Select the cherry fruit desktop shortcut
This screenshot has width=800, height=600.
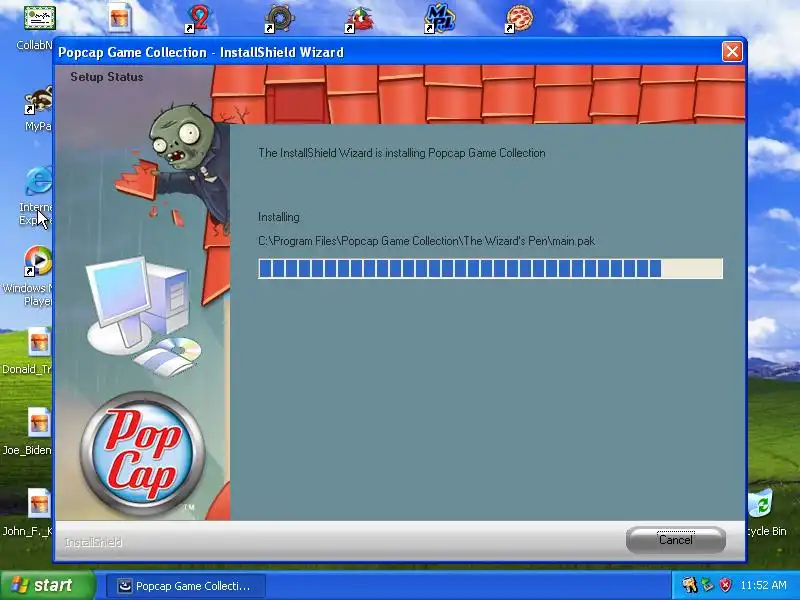(x=359, y=19)
